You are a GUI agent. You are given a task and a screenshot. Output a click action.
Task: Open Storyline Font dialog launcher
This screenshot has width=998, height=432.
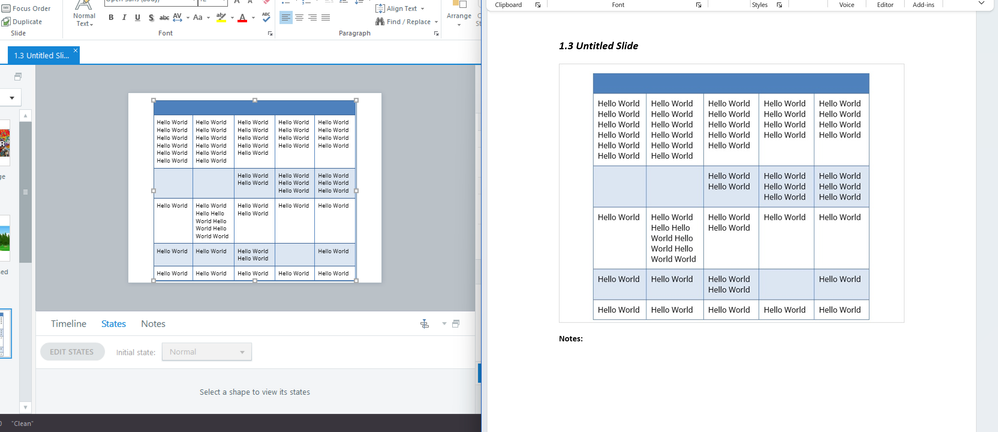point(270,34)
